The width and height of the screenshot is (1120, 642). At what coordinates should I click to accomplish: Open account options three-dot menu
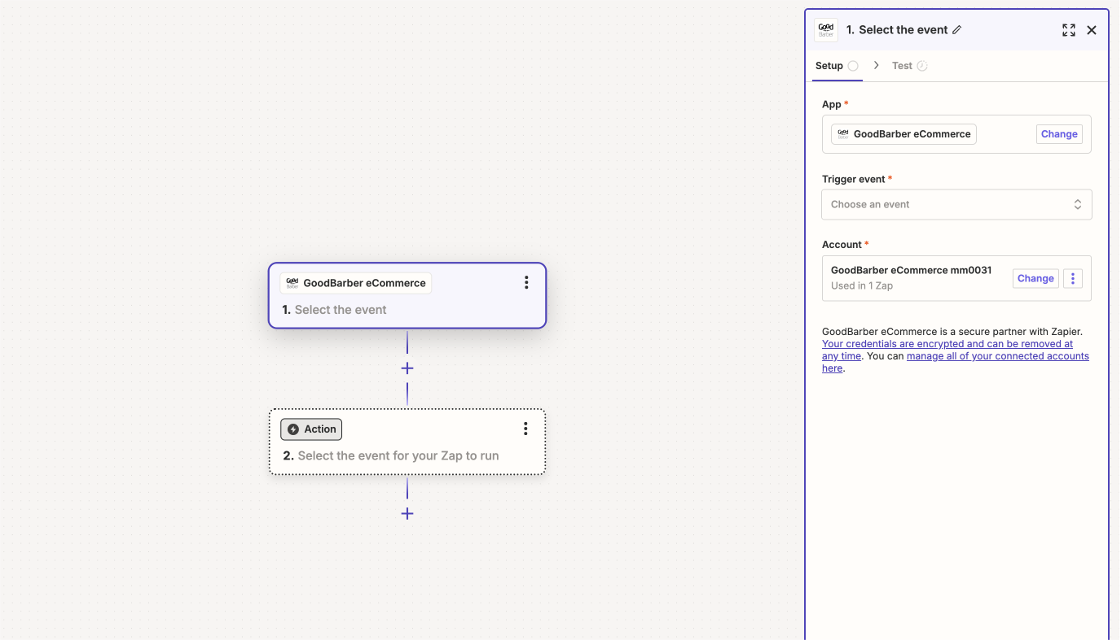coord(1072,278)
